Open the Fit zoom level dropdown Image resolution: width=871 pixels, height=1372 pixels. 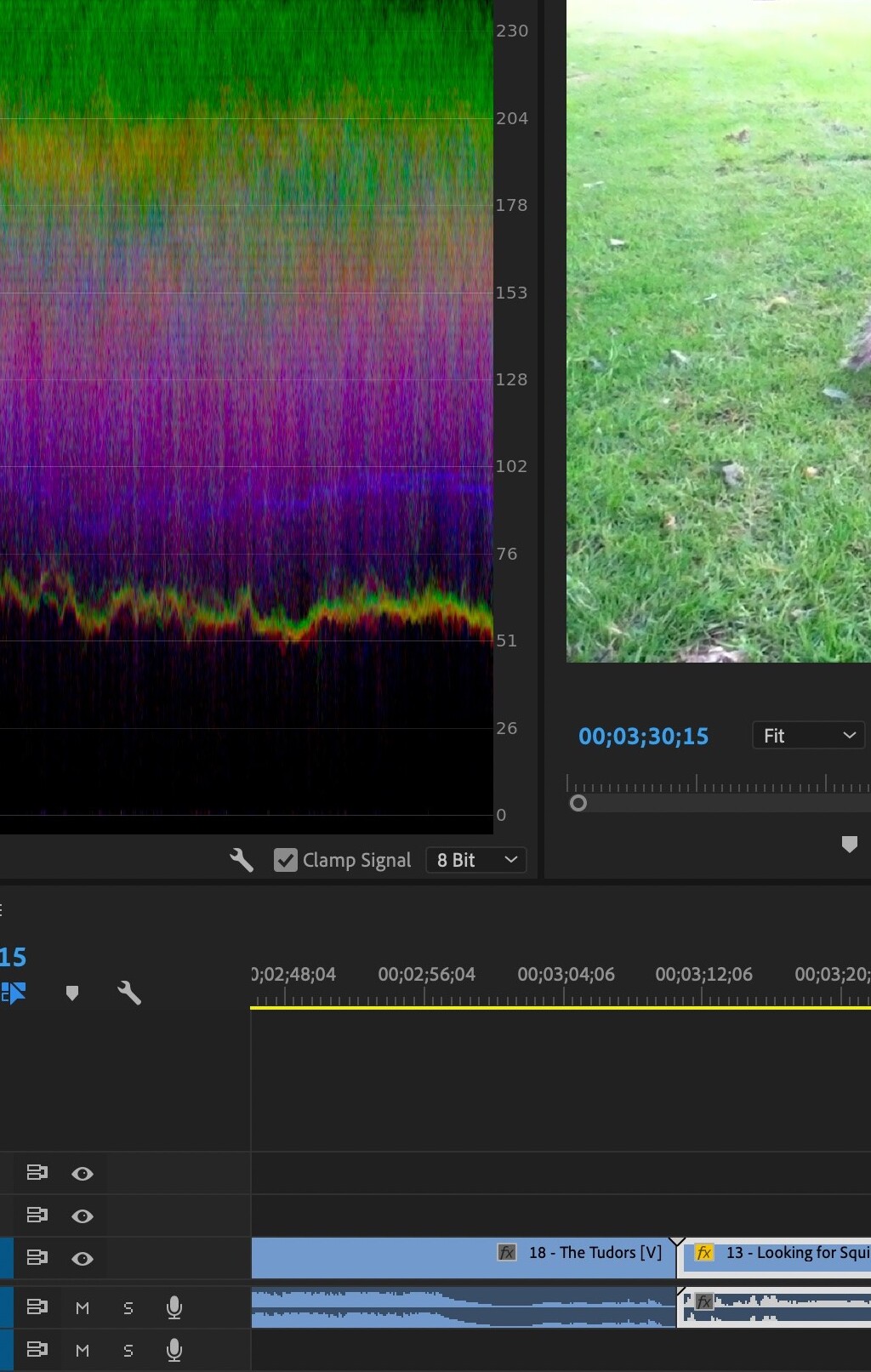(808, 736)
